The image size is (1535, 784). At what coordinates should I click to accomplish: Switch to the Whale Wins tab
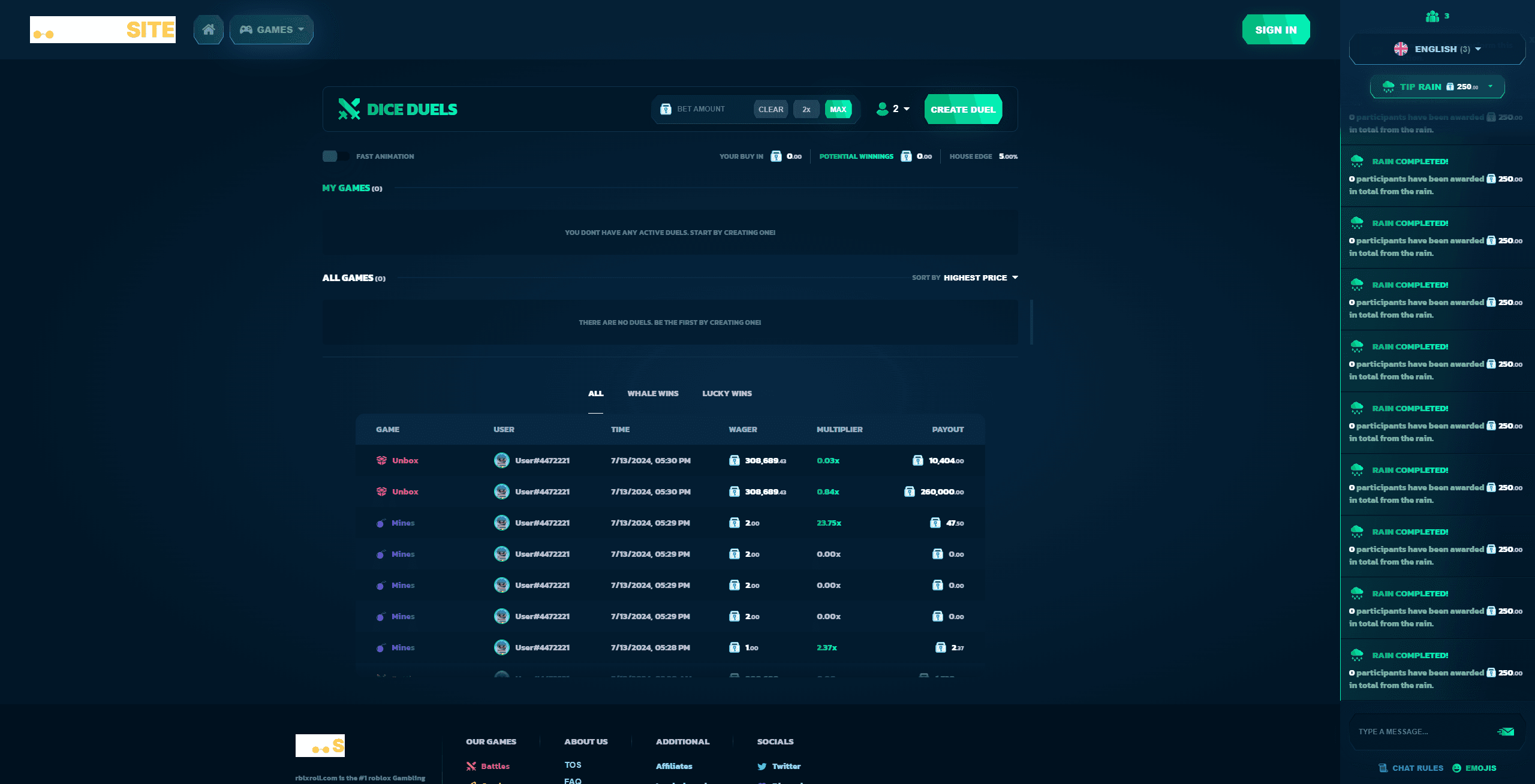click(652, 393)
